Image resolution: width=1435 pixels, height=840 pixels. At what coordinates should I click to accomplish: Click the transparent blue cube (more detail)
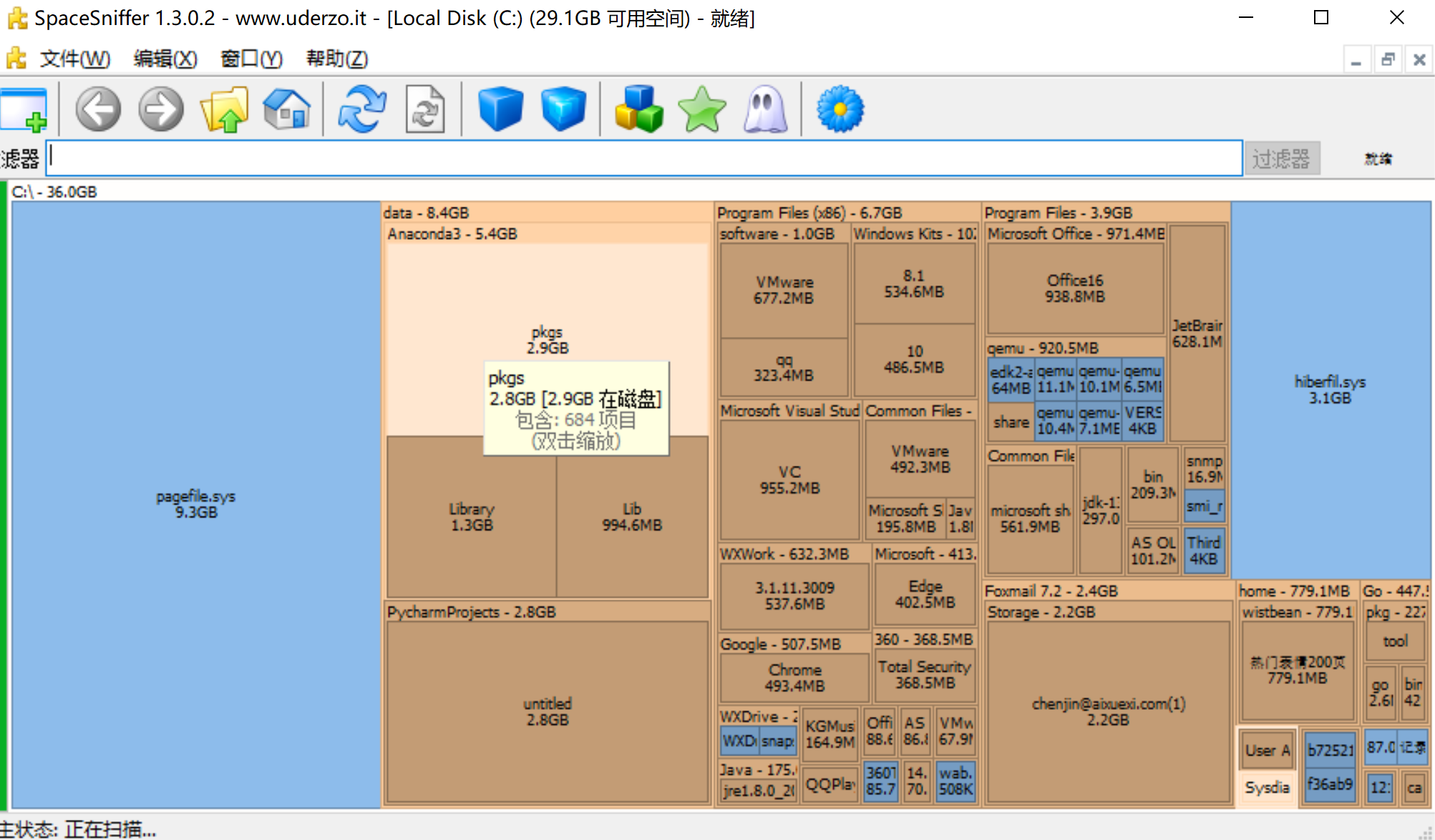(x=564, y=109)
